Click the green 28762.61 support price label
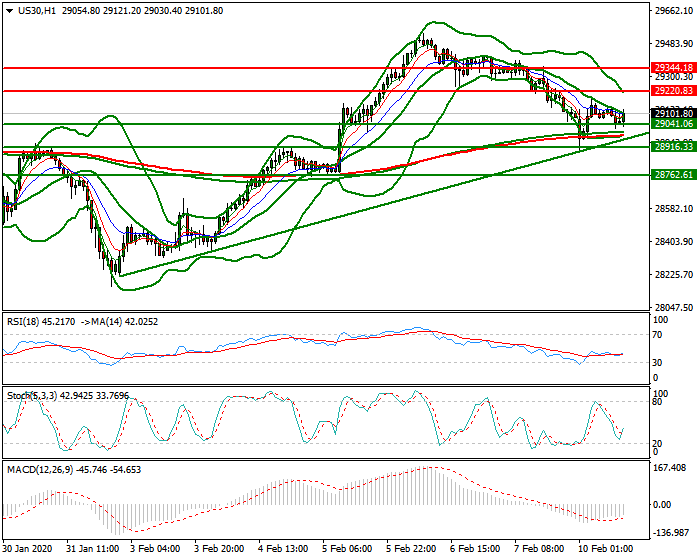This screenshot has height=560, width=700. click(x=674, y=175)
